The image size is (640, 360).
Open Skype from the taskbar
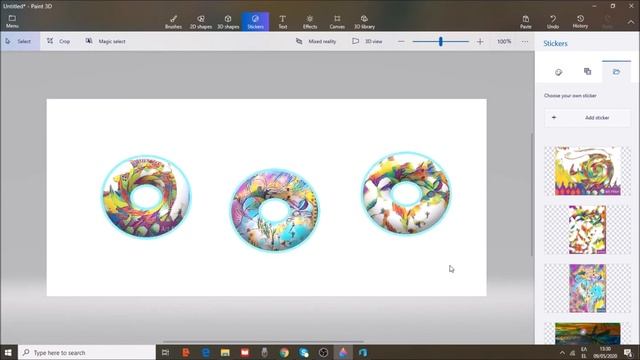[304, 352]
